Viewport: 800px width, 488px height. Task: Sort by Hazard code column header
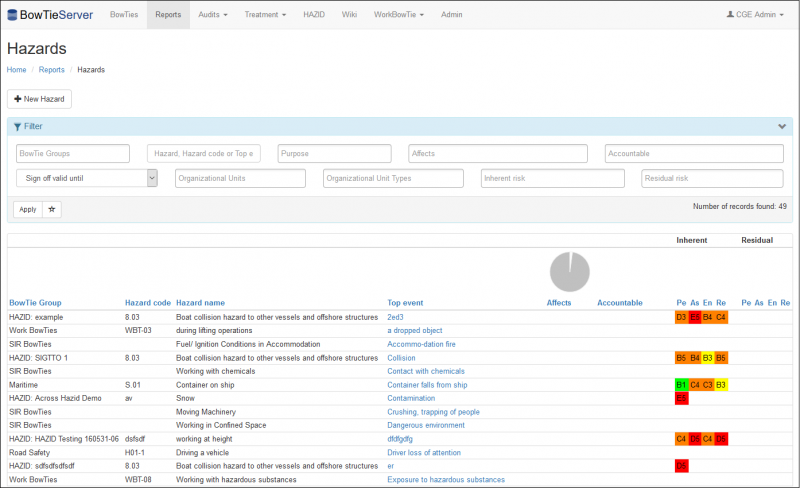point(147,302)
